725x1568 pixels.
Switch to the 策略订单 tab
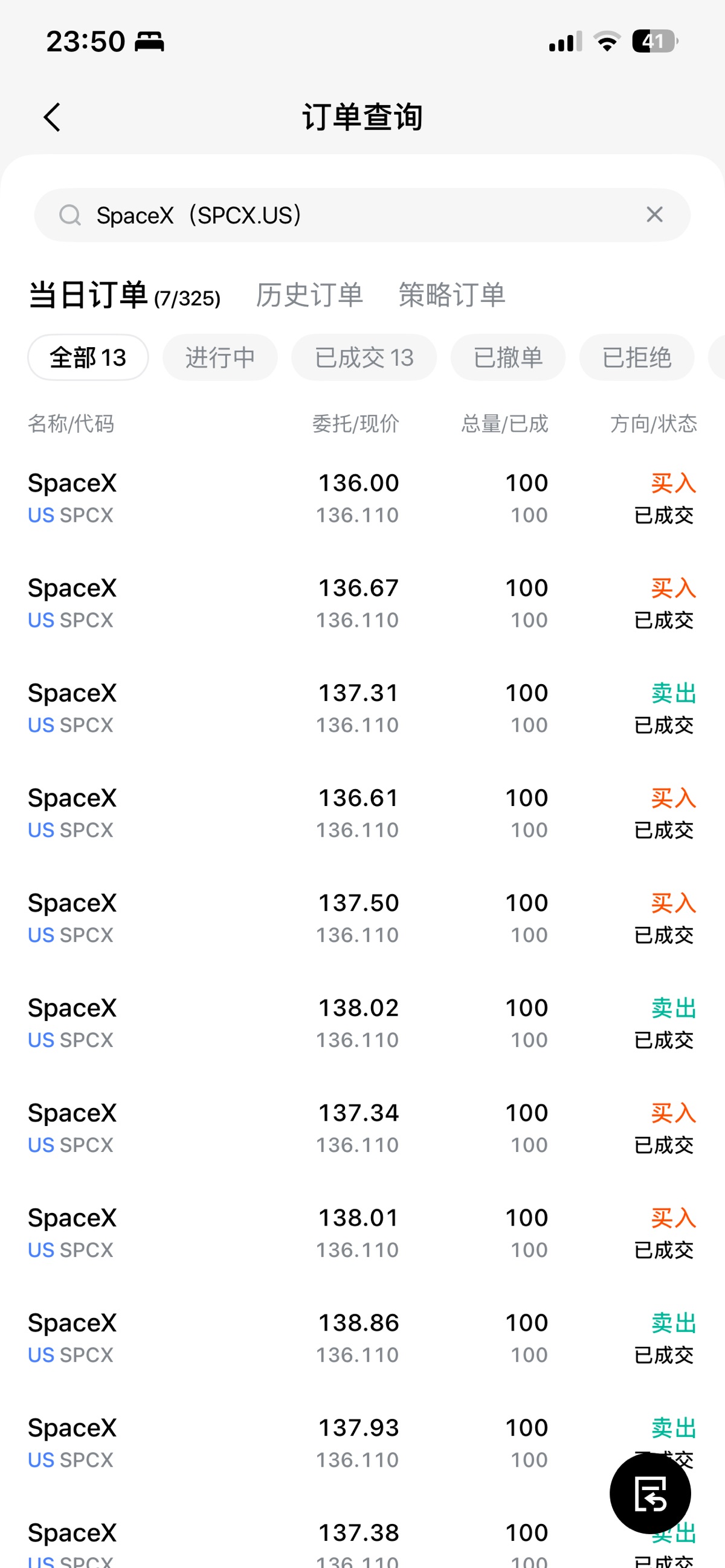(x=452, y=295)
